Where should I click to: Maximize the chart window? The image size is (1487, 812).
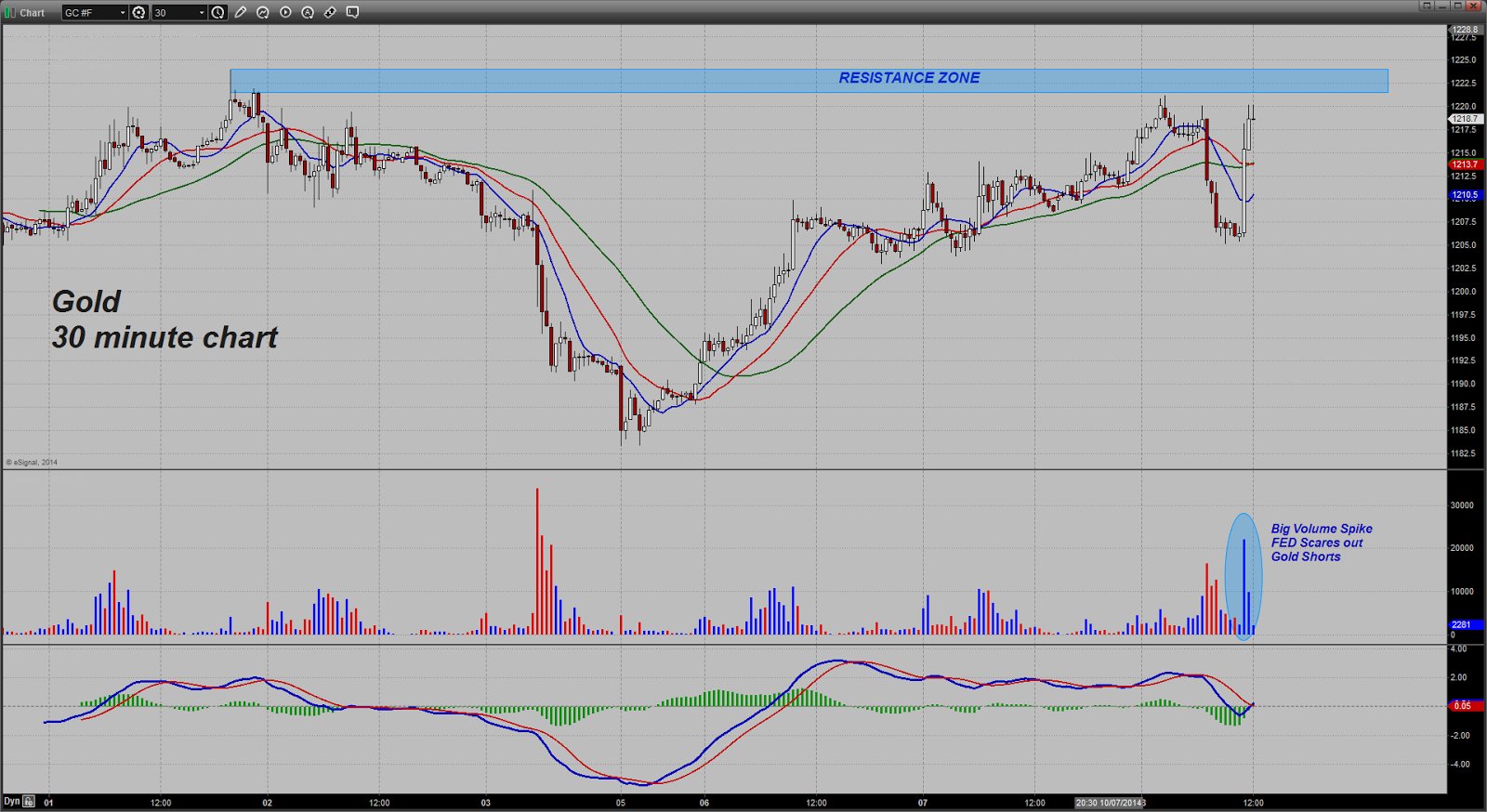tap(1457, 6)
